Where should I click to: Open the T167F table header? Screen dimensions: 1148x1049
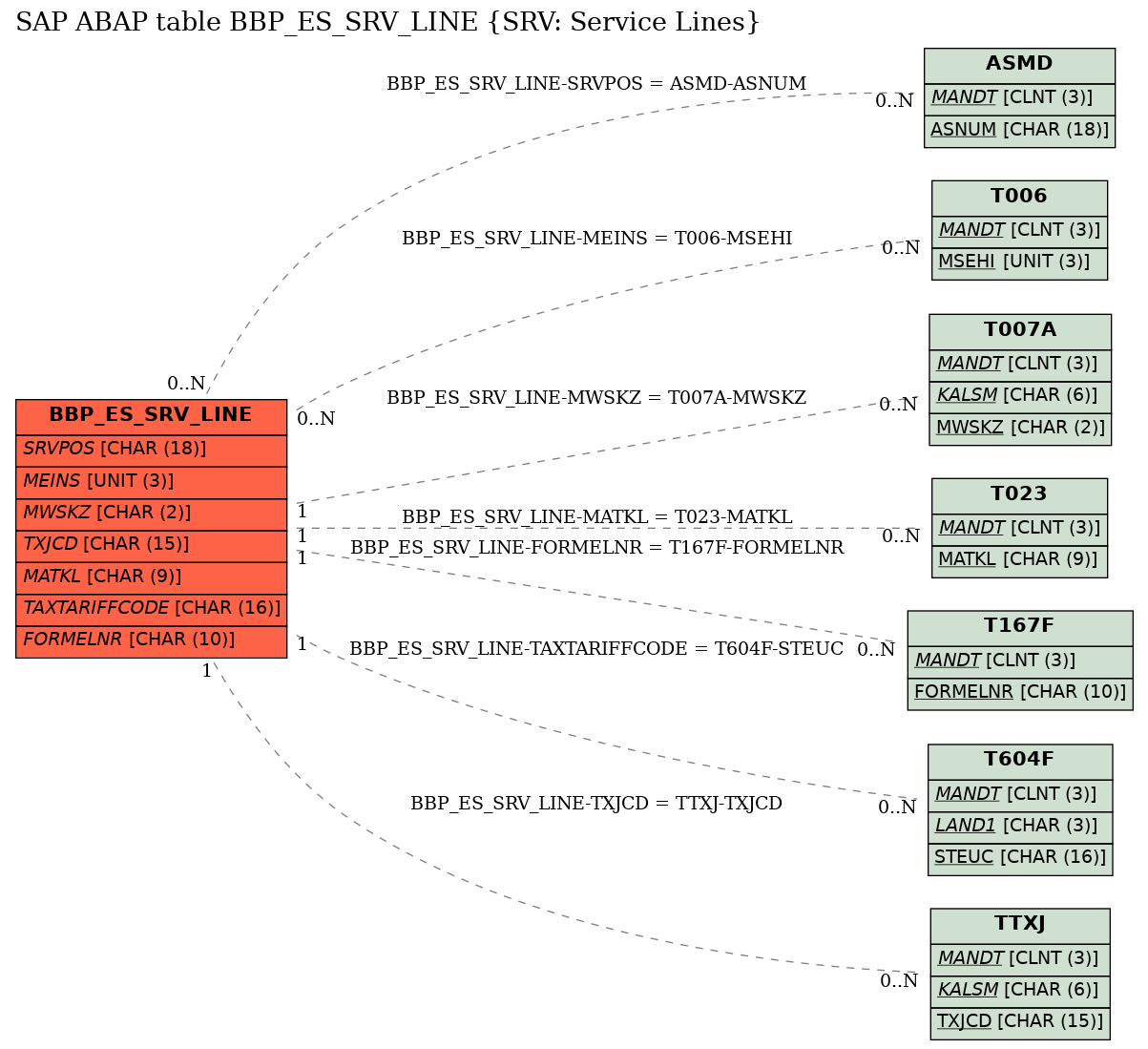click(x=1020, y=627)
